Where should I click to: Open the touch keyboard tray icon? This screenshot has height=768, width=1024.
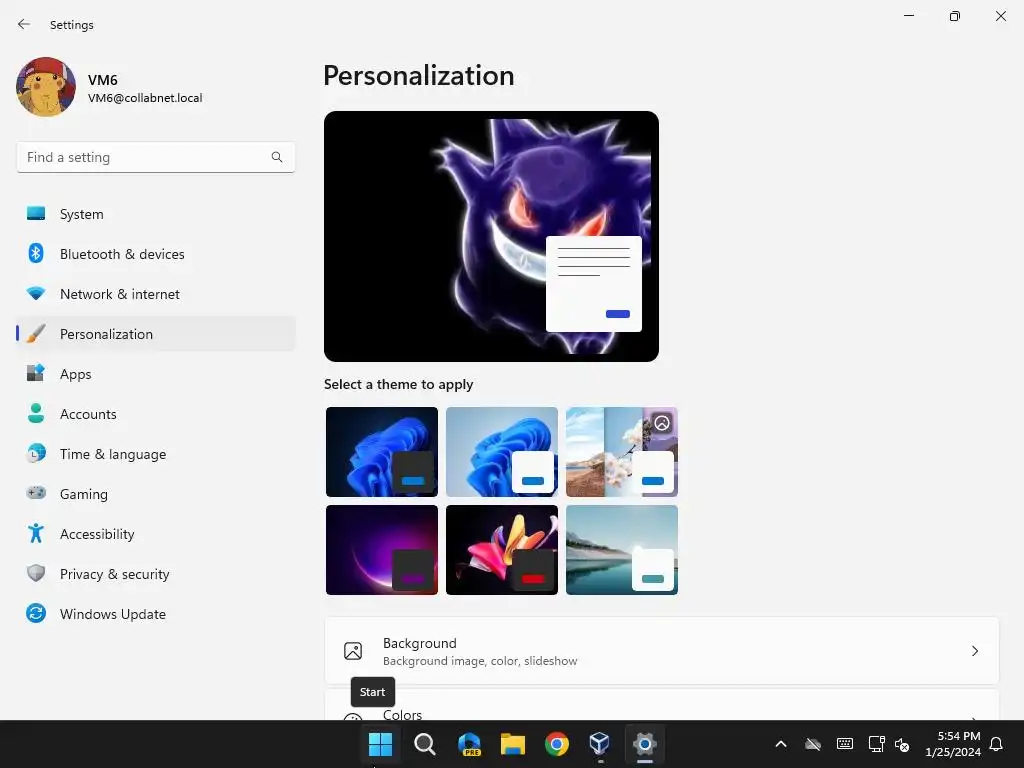[844, 744]
